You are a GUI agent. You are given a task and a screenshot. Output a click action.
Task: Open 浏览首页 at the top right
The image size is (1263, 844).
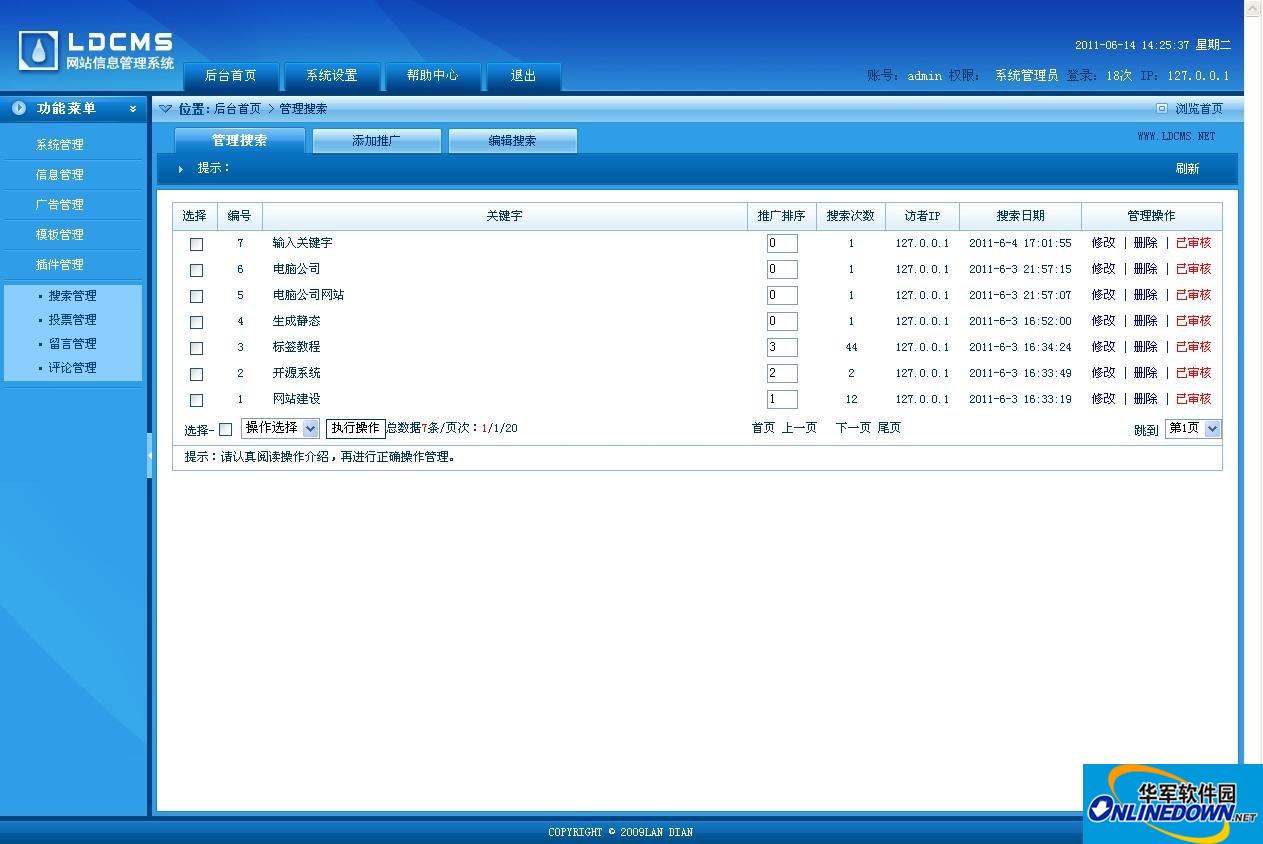click(x=1197, y=108)
